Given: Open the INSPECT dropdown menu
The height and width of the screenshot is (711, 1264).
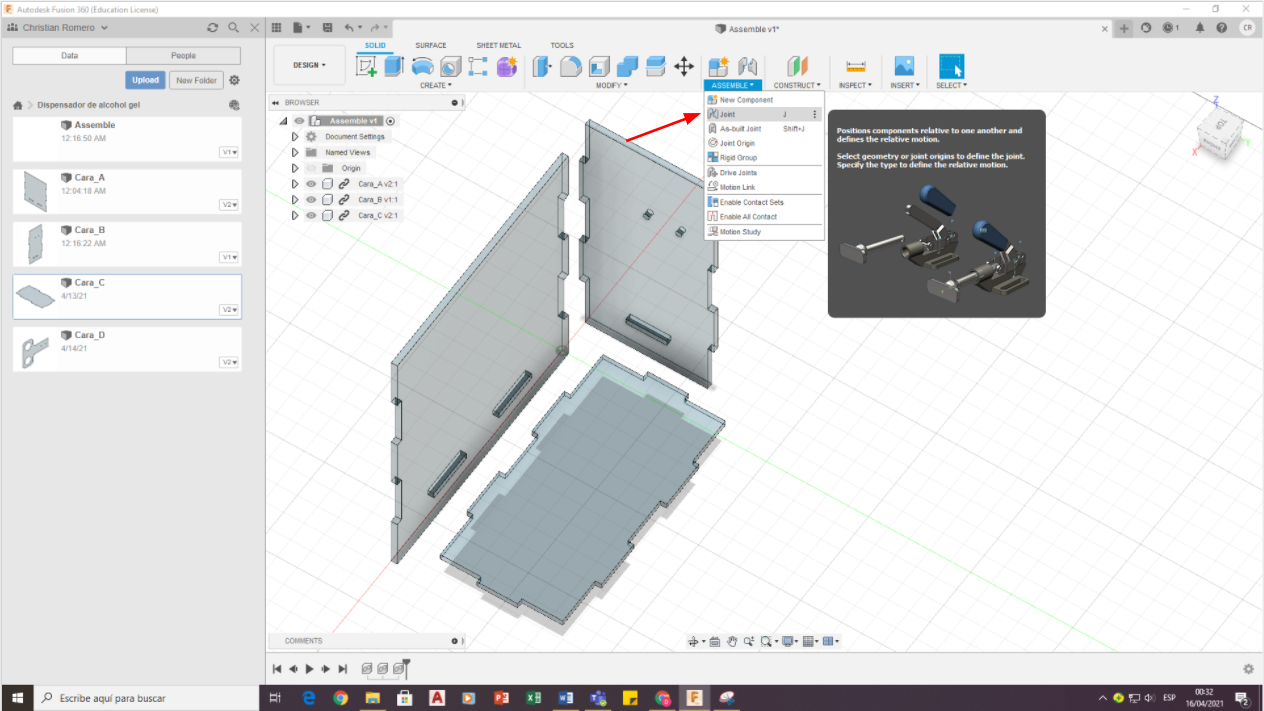Looking at the screenshot, I should pyautogui.click(x=855, y=85).
